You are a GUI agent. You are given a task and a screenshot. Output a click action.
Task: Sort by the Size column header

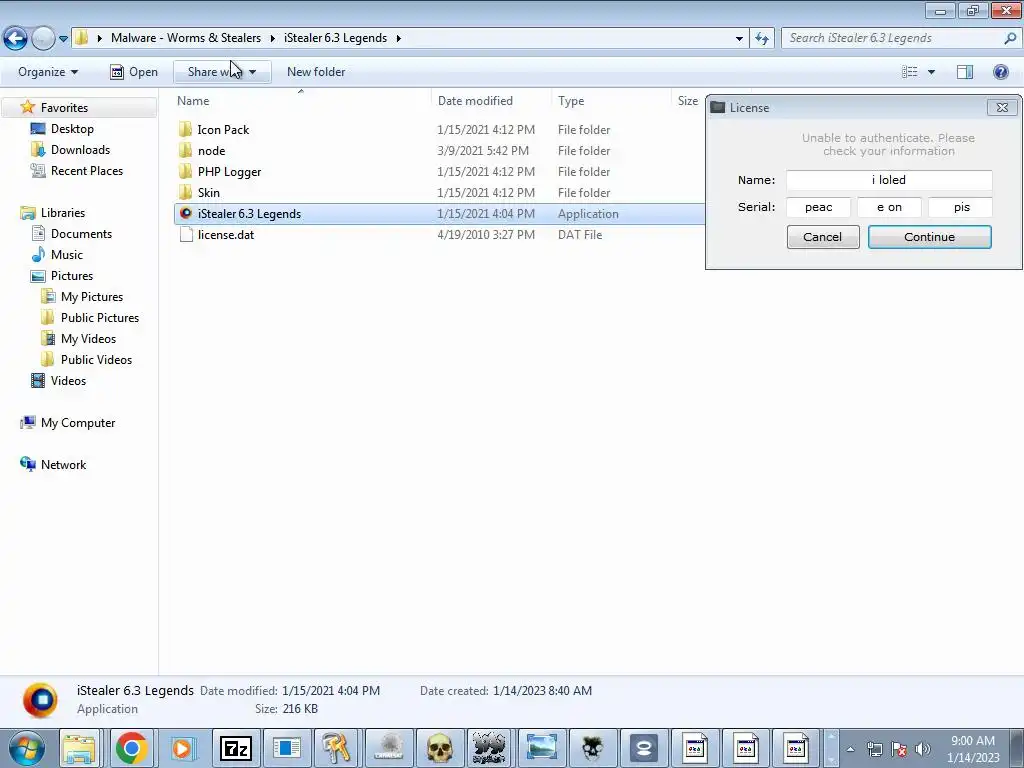pos(688,101)
